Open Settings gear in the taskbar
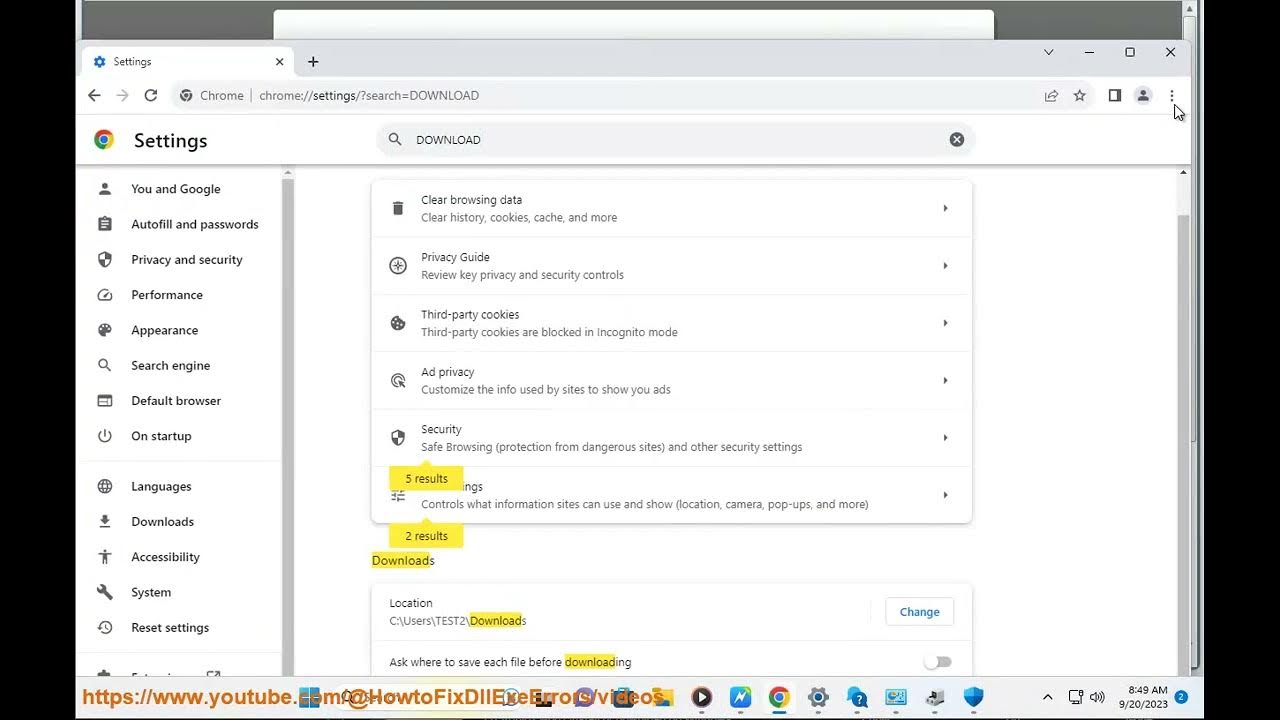Image resolution: width=1280 pixels, height=720 pixels. coord(818,697)
